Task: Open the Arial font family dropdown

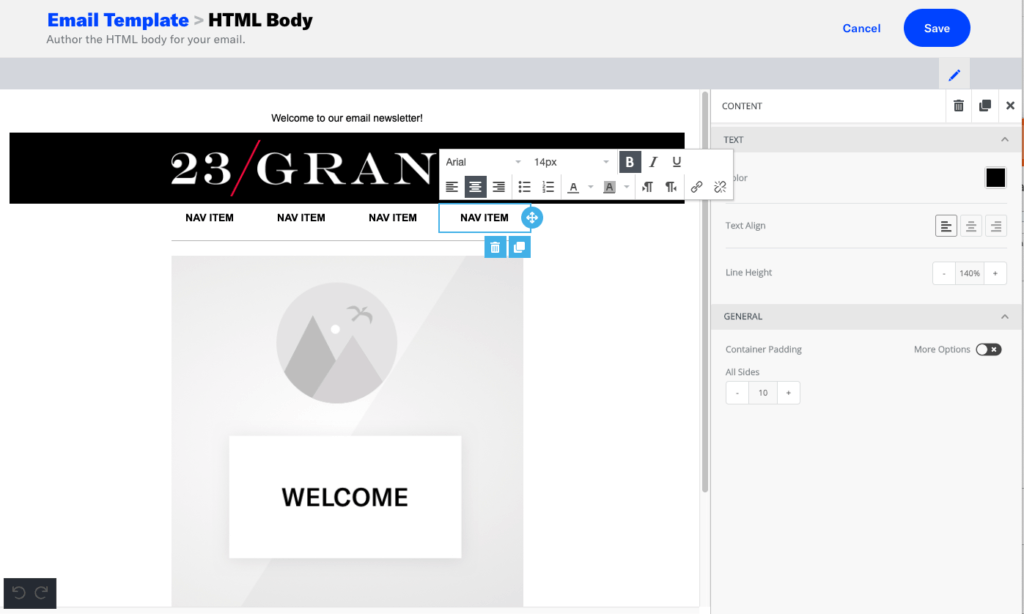Action: 483,162
